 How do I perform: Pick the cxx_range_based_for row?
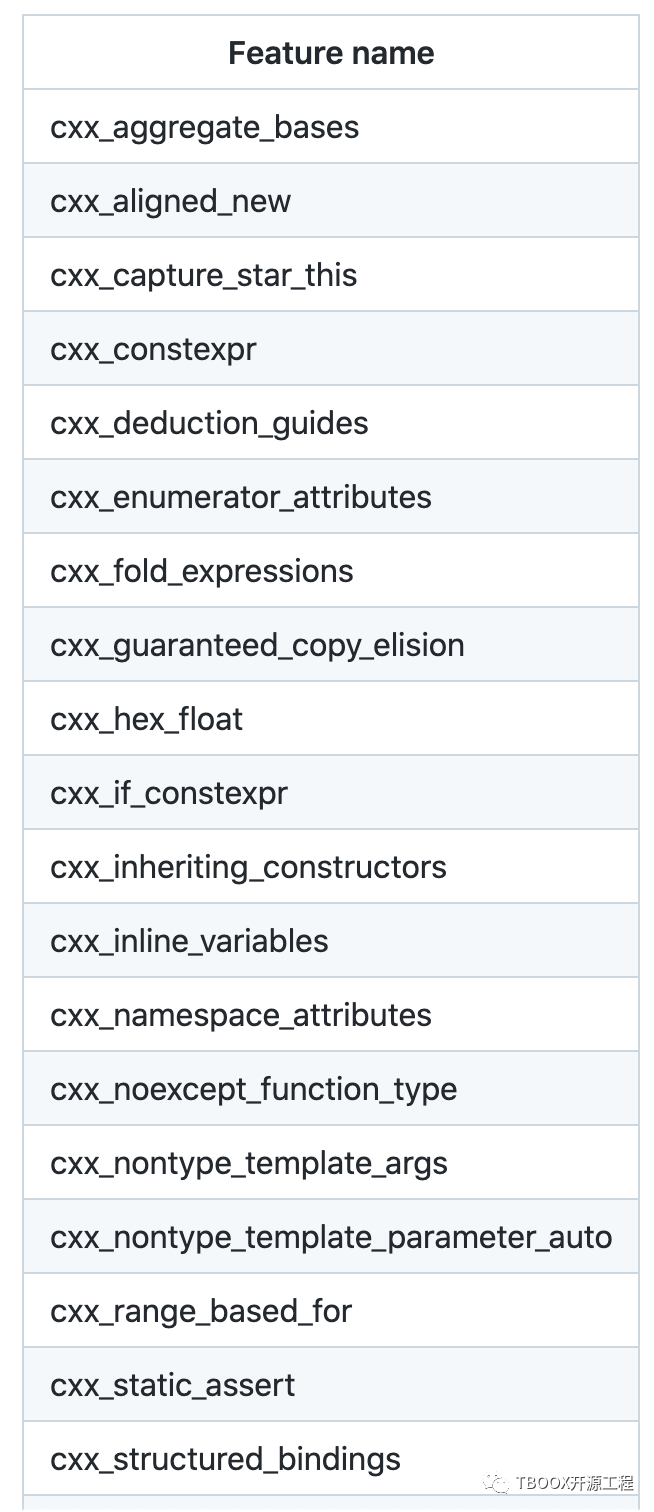tap(331, 1310)
